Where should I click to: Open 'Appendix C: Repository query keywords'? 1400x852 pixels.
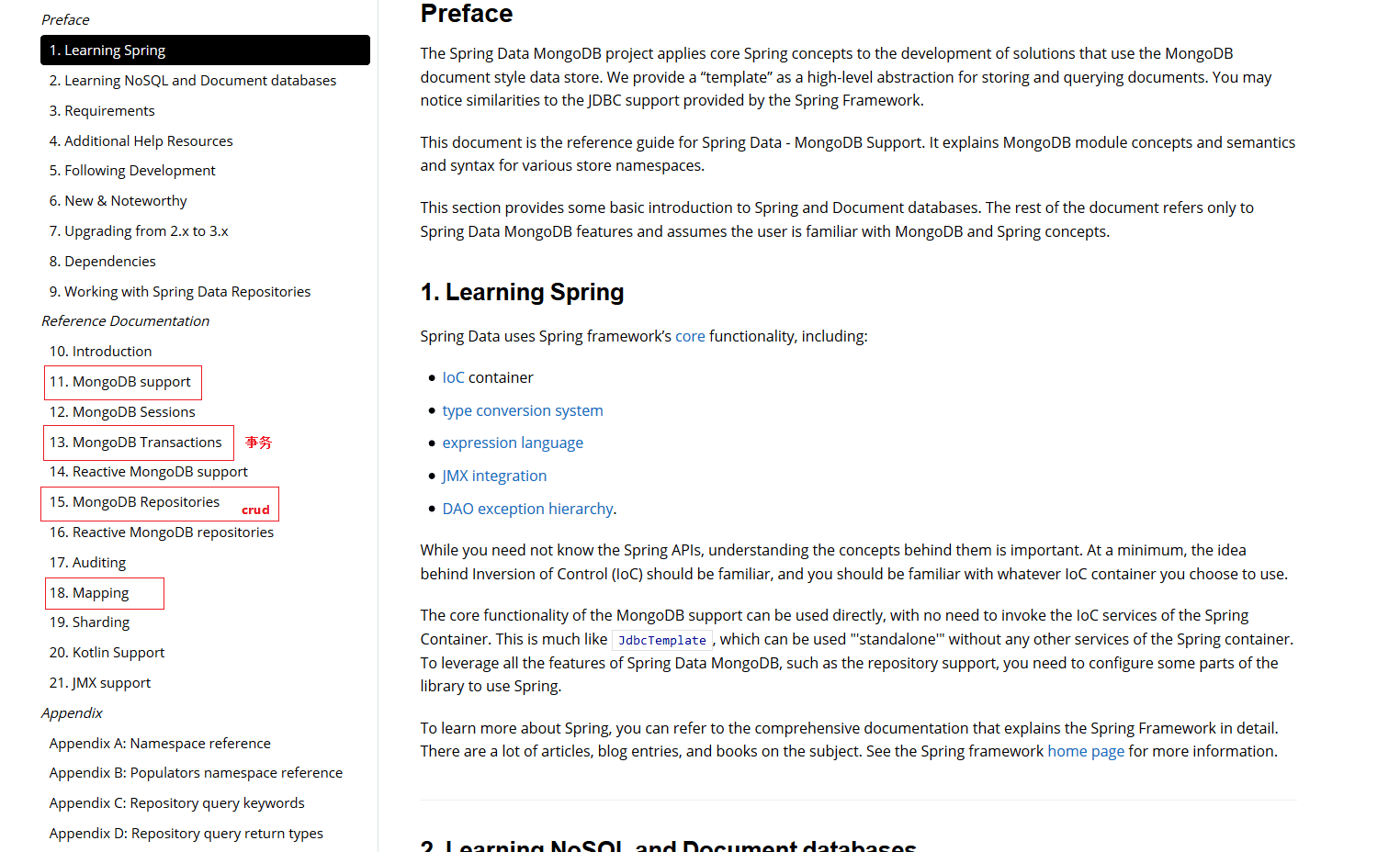pyautogui.click(x=176, y=802)
